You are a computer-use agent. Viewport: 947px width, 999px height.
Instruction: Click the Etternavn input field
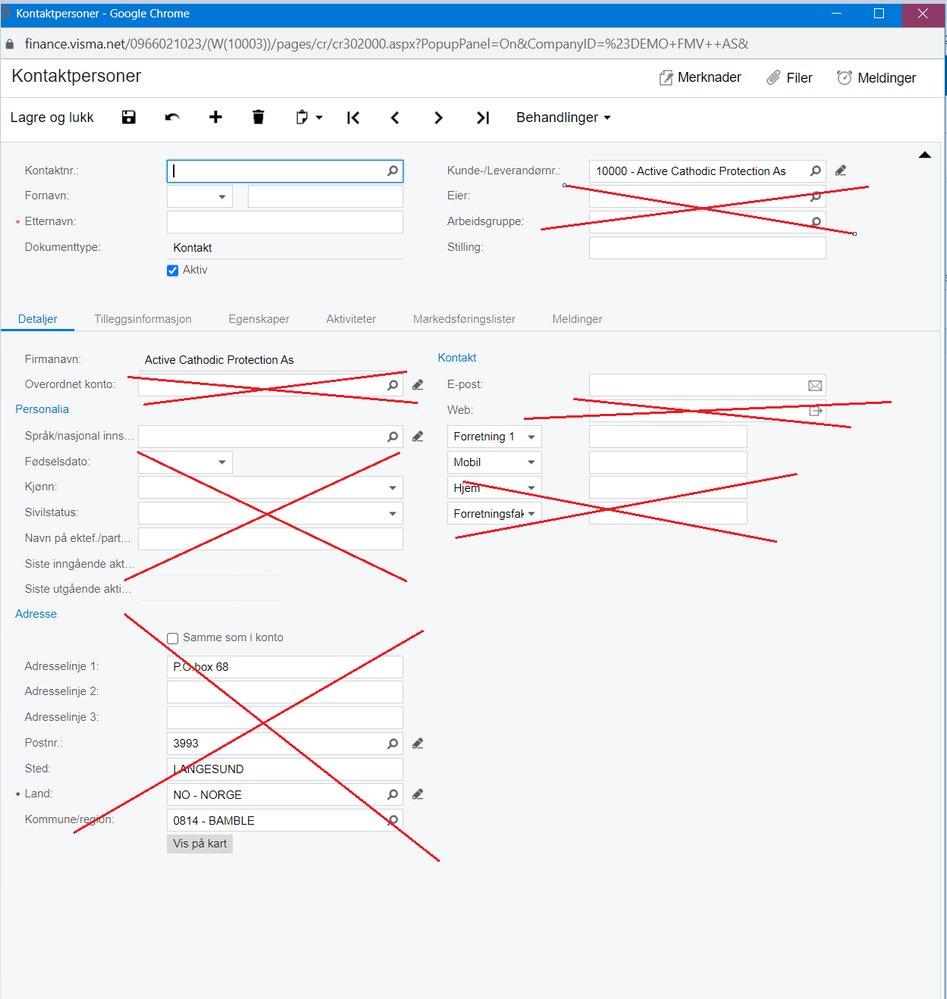(285, 222)
